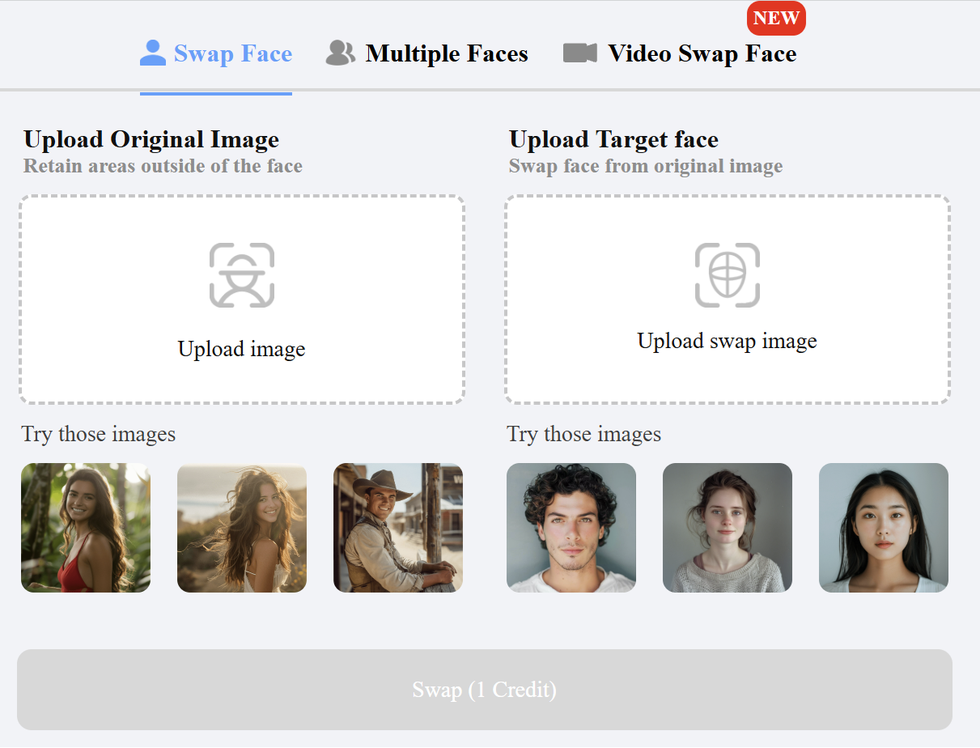Go to the Video Swap Face tab
The width and height of the screenshot is (980, 748).
coord(701,54)
